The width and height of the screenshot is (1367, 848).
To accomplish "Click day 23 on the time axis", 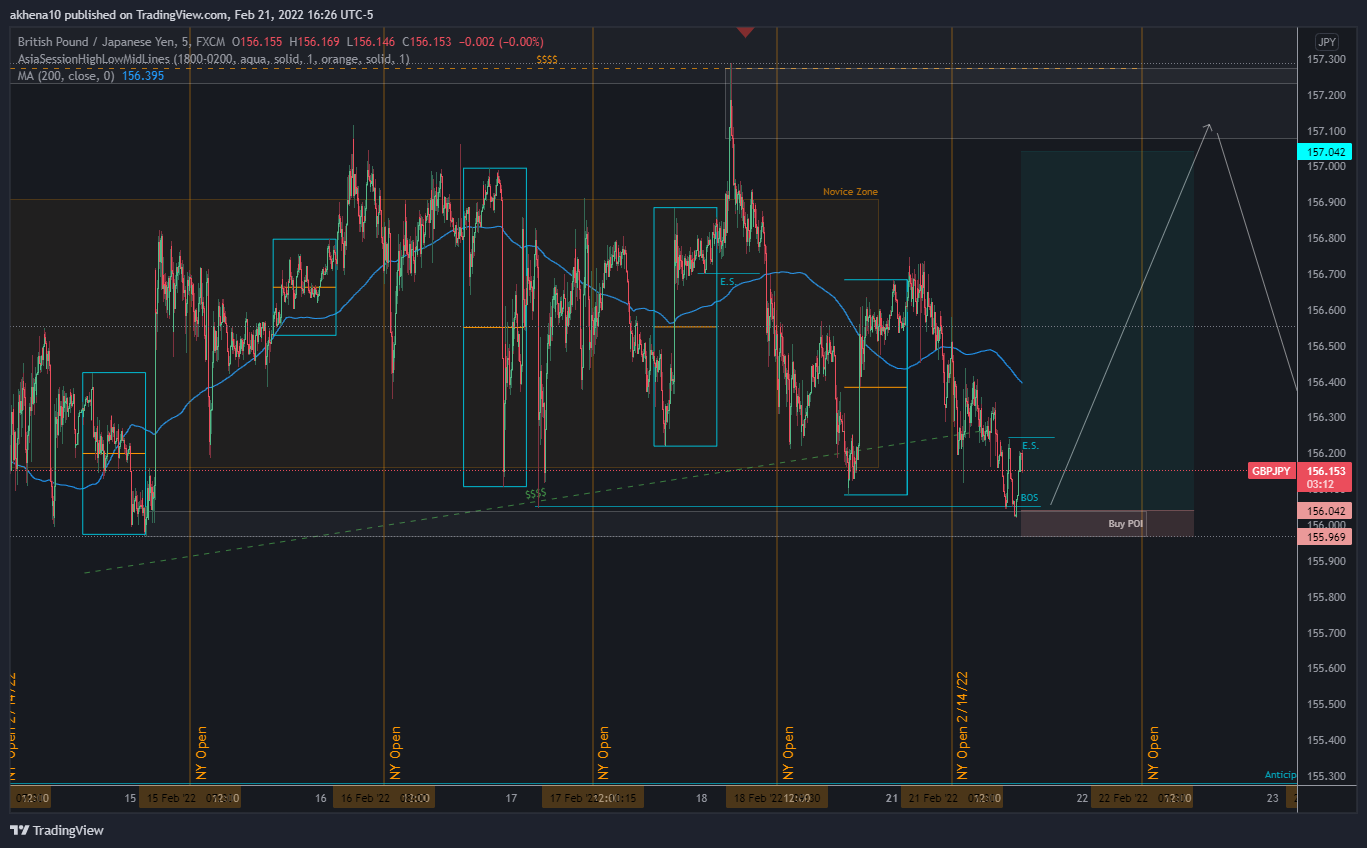I will coord(1273,798).
